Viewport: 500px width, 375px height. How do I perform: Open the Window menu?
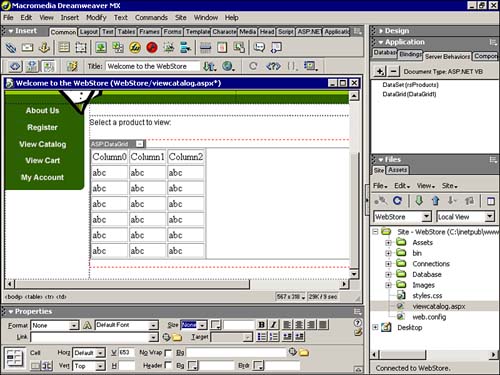pos(206,18)
